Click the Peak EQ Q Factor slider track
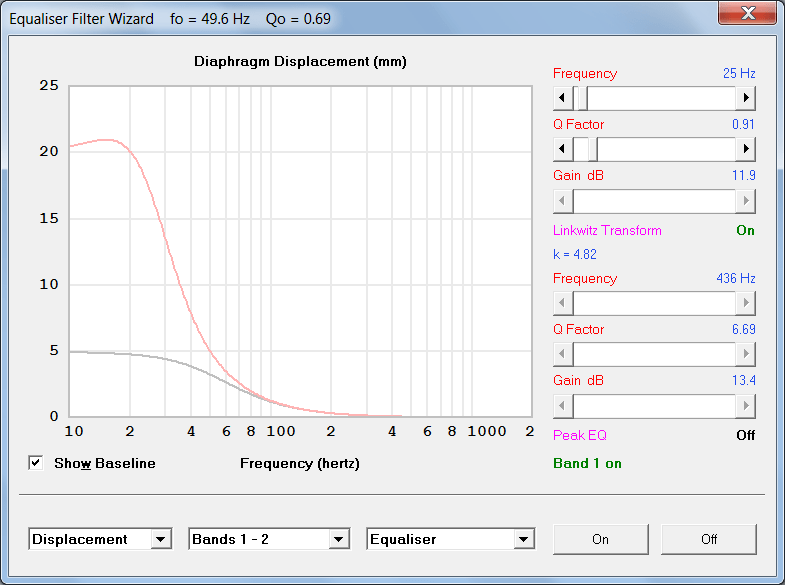The height and width of the screenshot is (585, 785). point(654,354)
